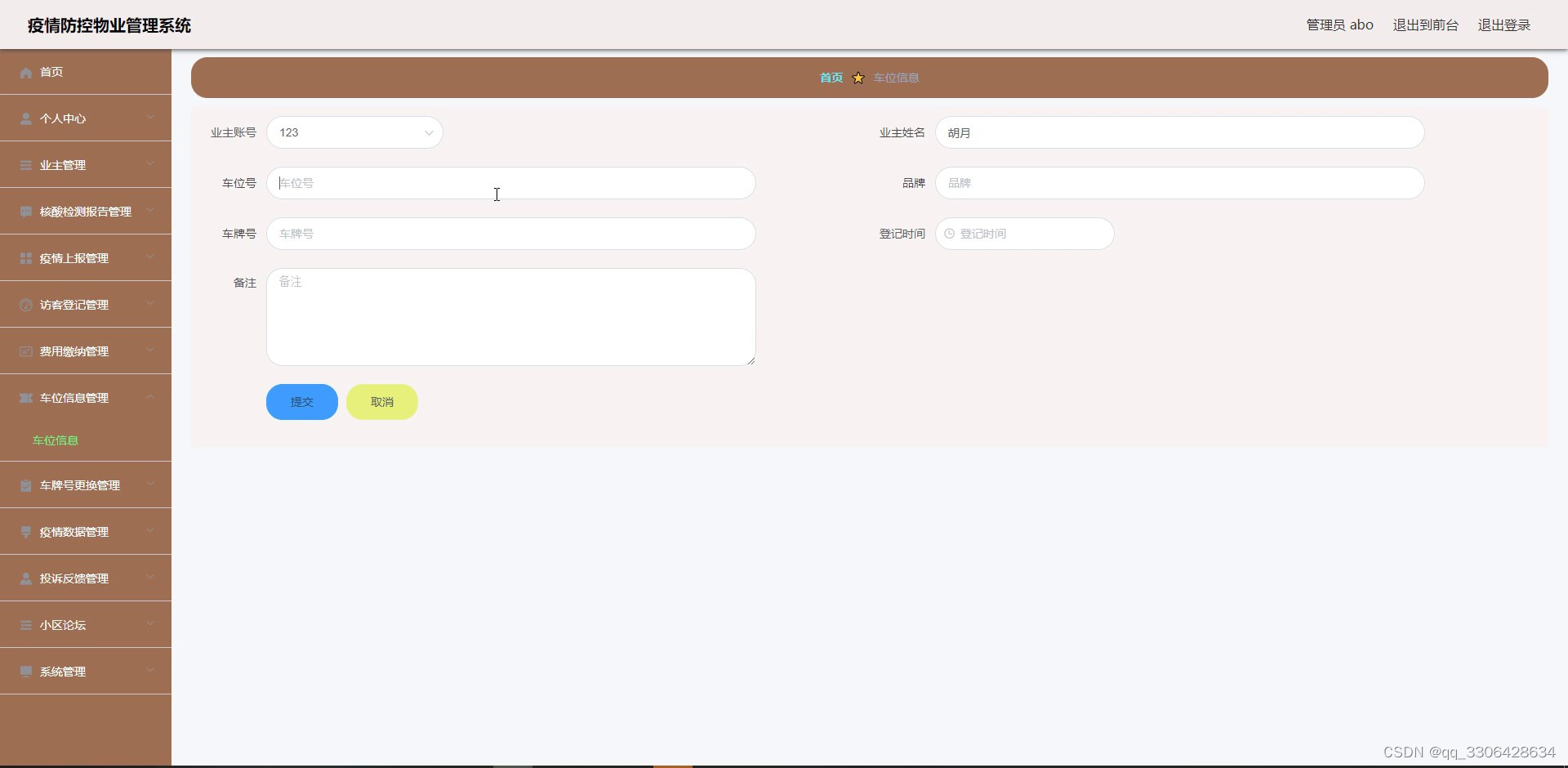This screenshot has width=1568, height=768.
Task: Expand 小区论坛 chevron arrow
Action: tap(150, 624)
